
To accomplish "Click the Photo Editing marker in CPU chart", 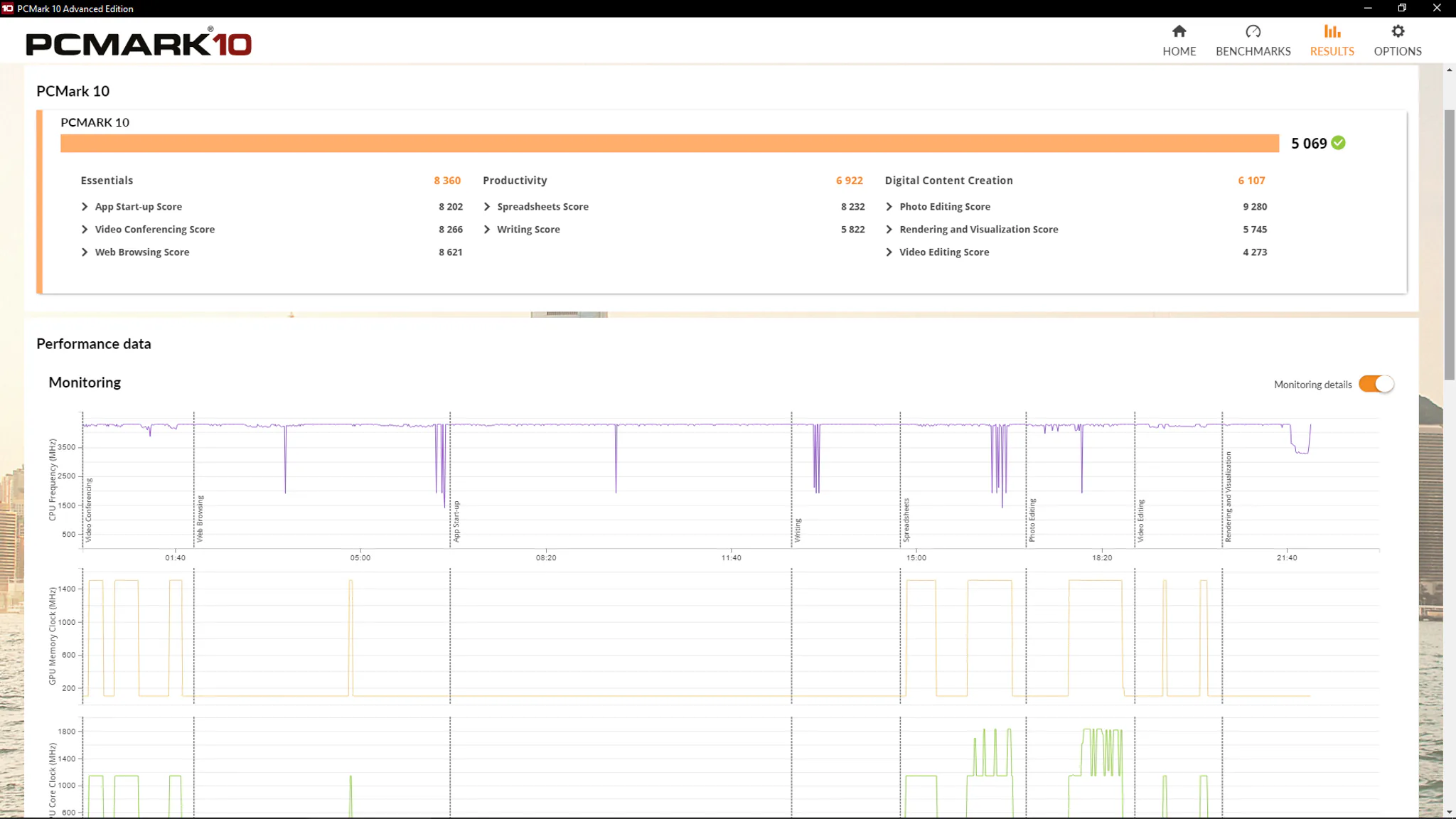I will pyautogui.click(x=1032, y=520).
